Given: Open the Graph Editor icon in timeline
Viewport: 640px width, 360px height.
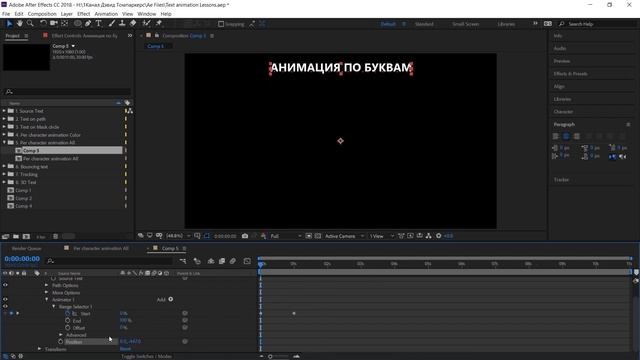Looking at the screenshot, I should pyautogui.click(x=247, y=261).
